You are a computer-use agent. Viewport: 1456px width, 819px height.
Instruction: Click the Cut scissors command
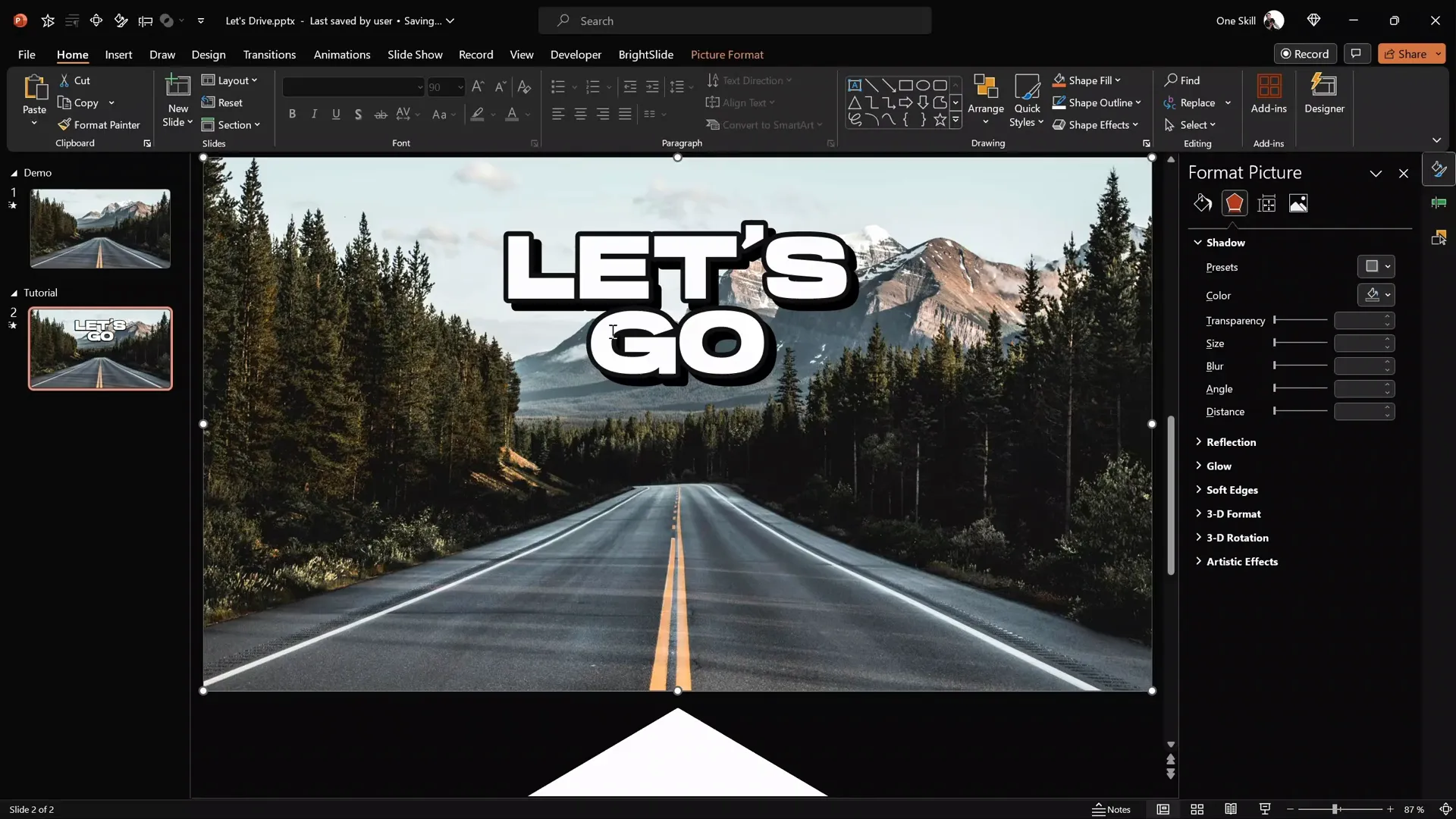coord(74,80)
